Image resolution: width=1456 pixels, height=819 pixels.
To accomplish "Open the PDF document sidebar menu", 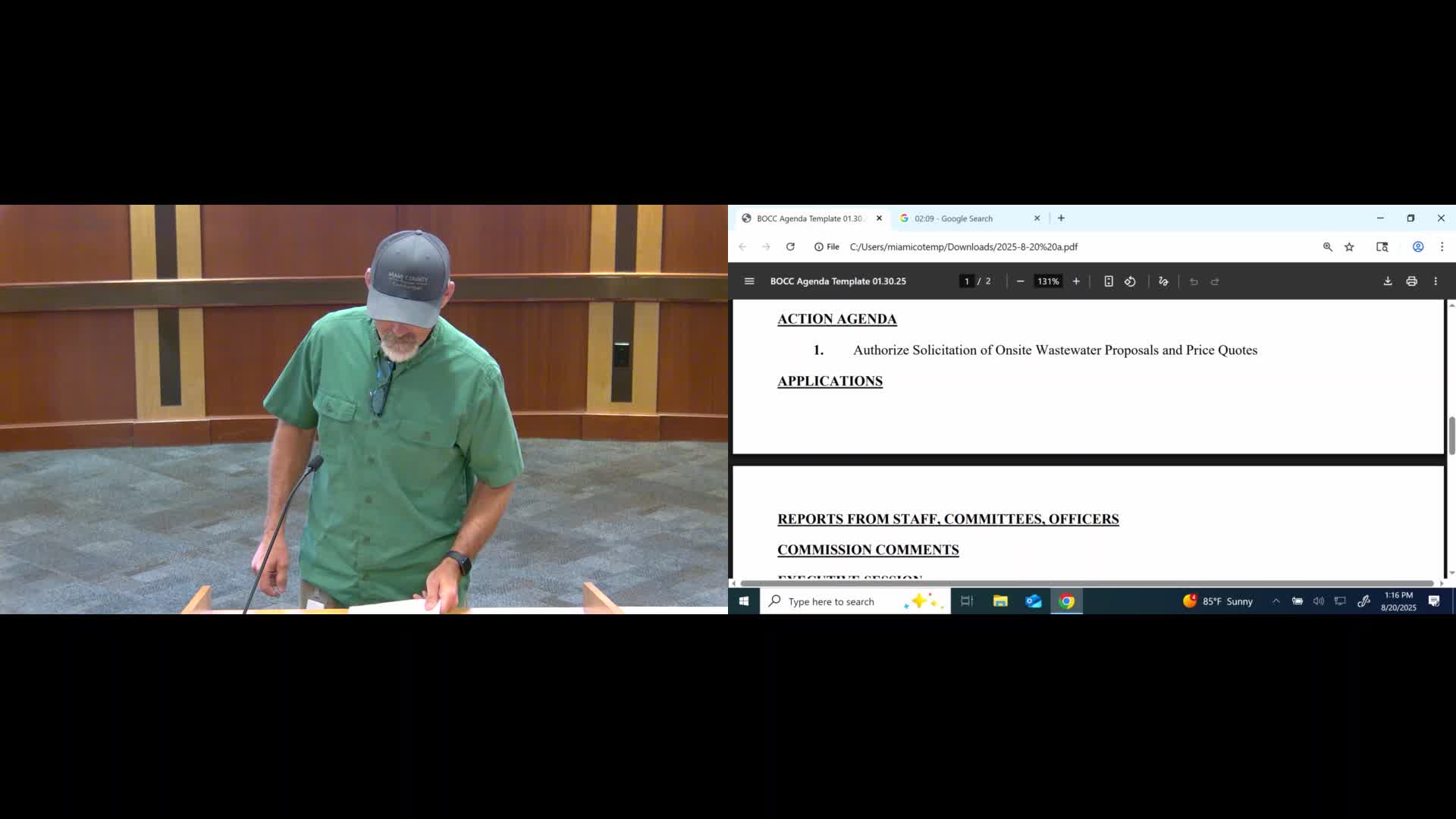I will tap(749, 281).
